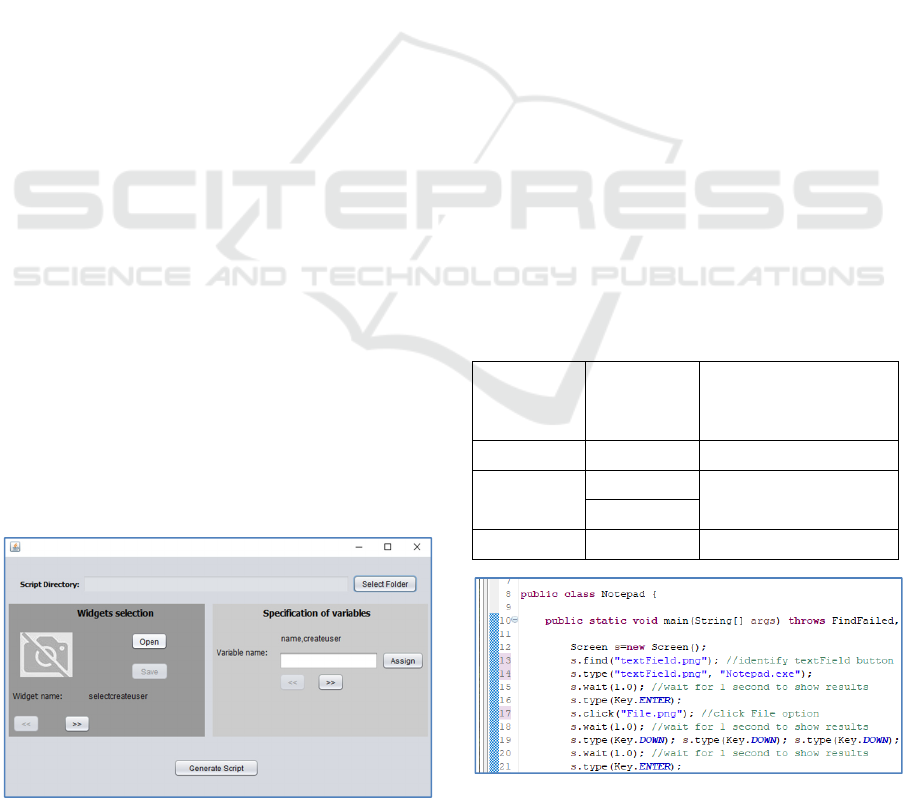Close the script generator window
This screenshot has height=798, width=903.
tap(417, 547)
